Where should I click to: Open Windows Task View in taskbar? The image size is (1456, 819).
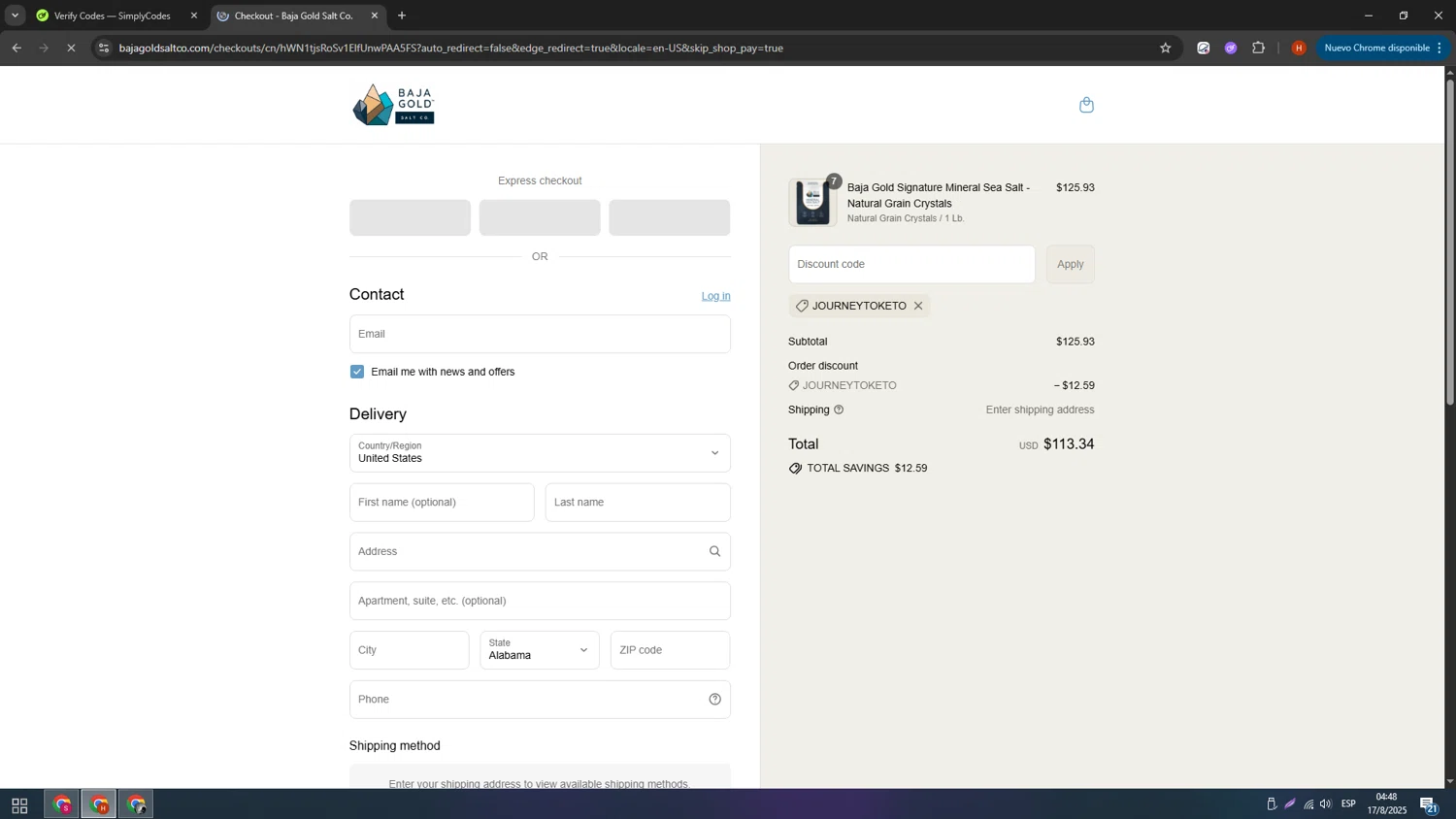click(19, 805)
